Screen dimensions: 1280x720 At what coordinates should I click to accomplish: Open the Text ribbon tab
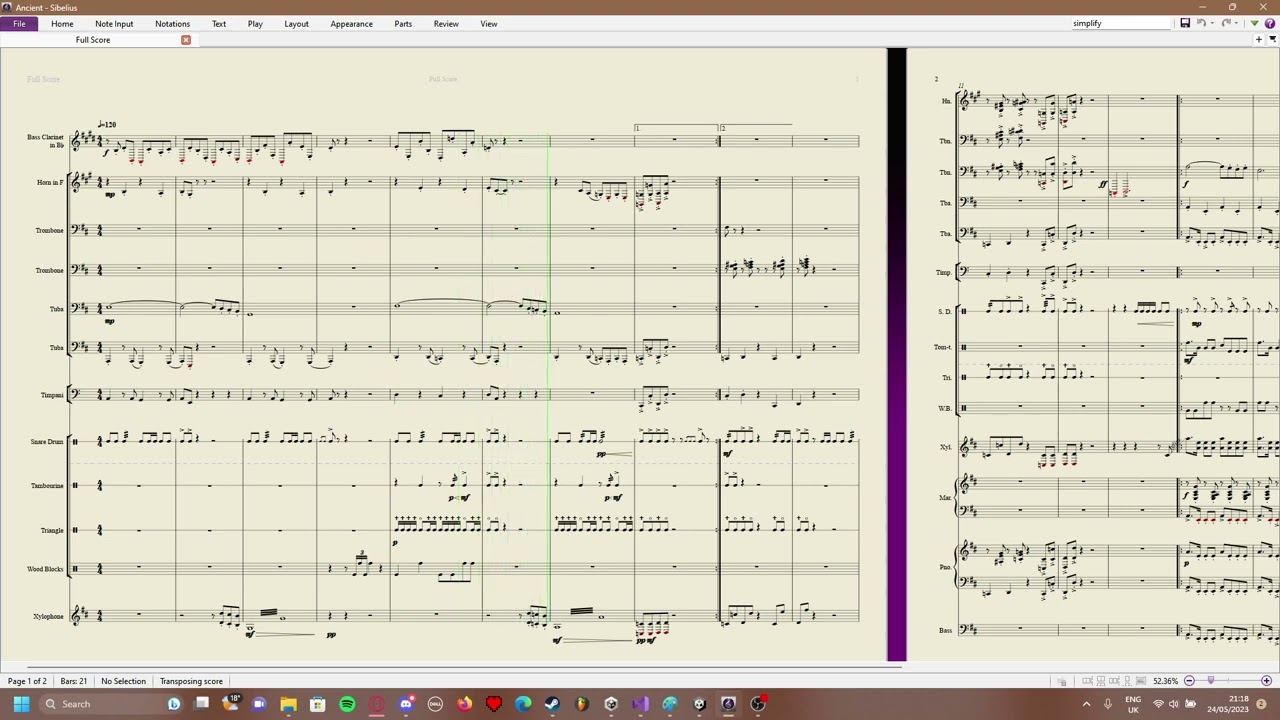[219, 24]
